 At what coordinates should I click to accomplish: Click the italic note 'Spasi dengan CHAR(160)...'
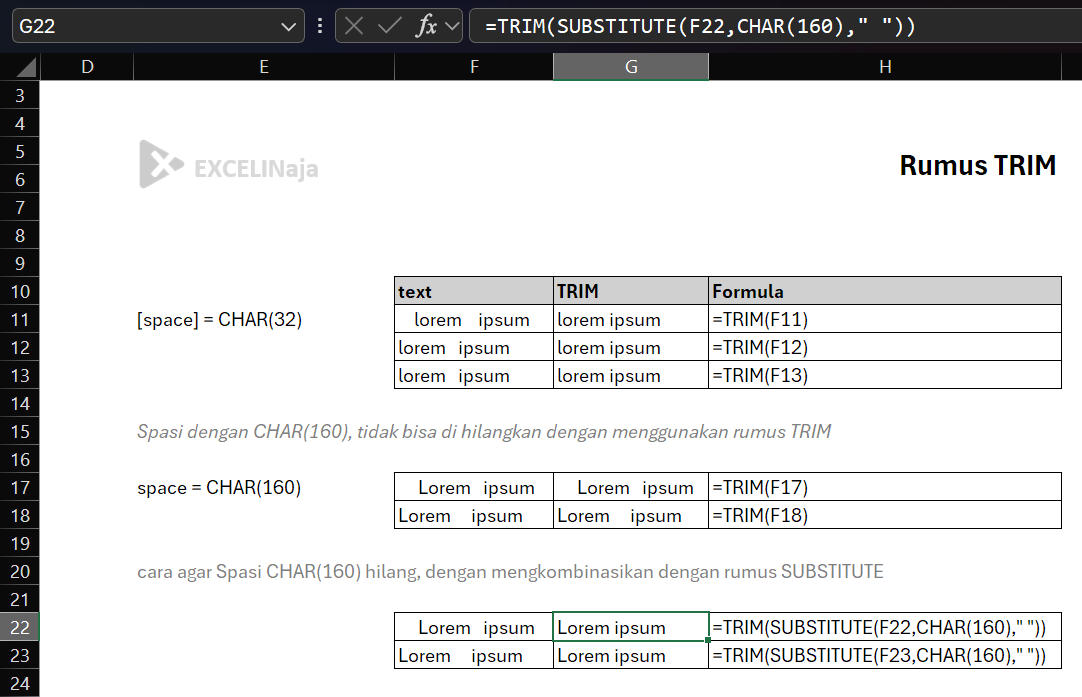click(x=484, y=431)
